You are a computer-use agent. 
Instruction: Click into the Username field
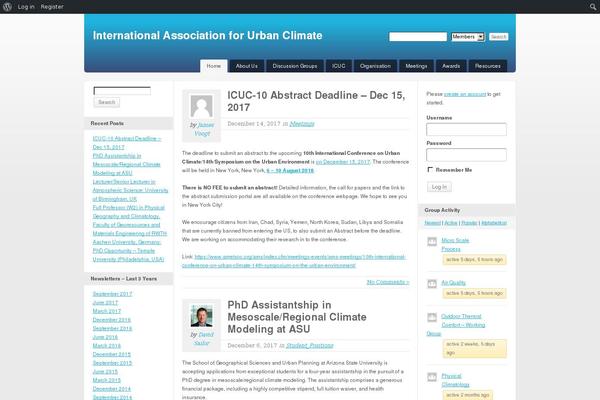point(466,129)
